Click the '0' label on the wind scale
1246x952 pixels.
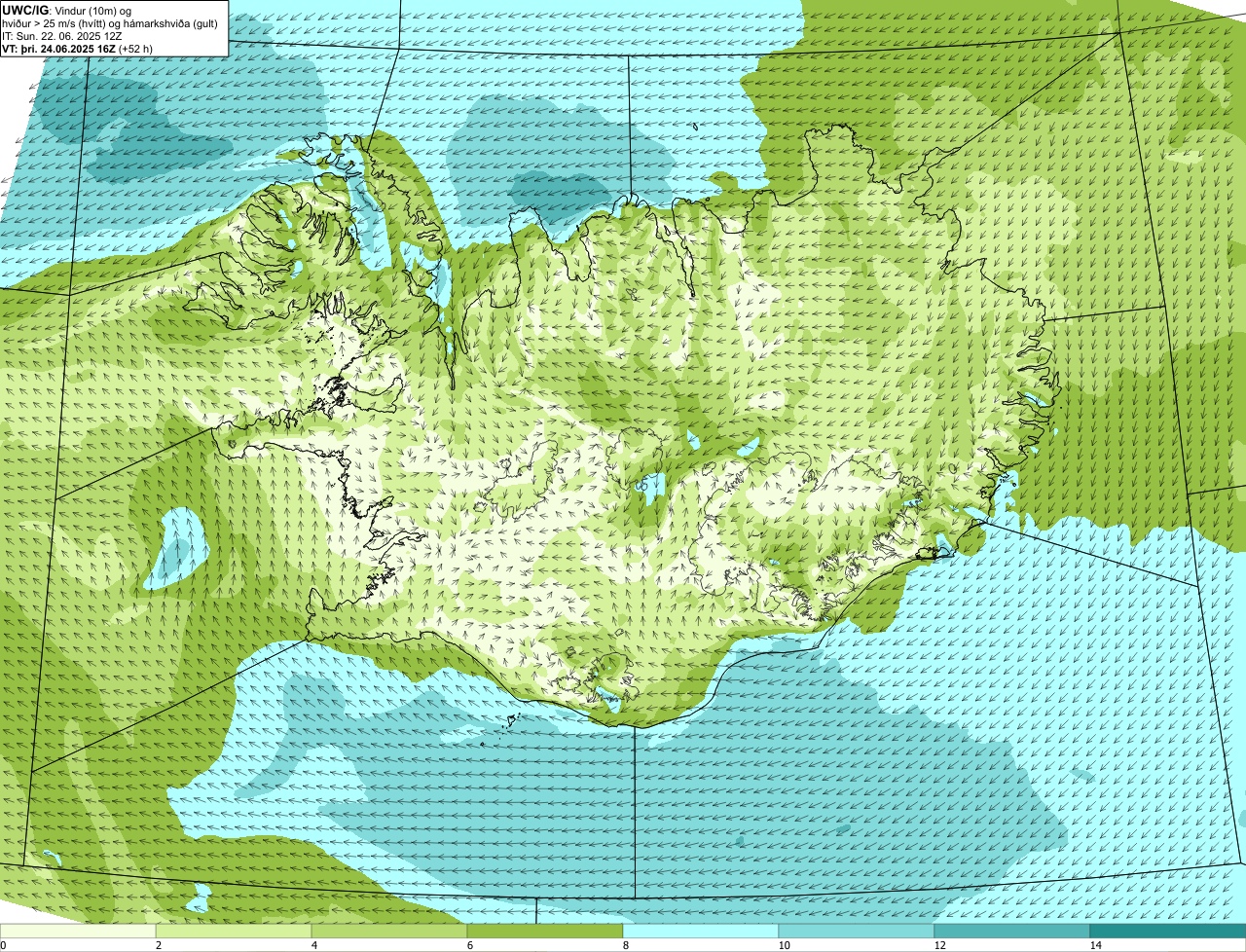(x=3, y=945)
